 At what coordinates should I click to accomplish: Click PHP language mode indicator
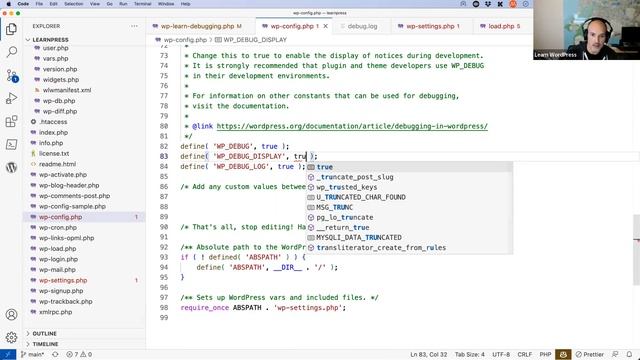coord(545,354)
